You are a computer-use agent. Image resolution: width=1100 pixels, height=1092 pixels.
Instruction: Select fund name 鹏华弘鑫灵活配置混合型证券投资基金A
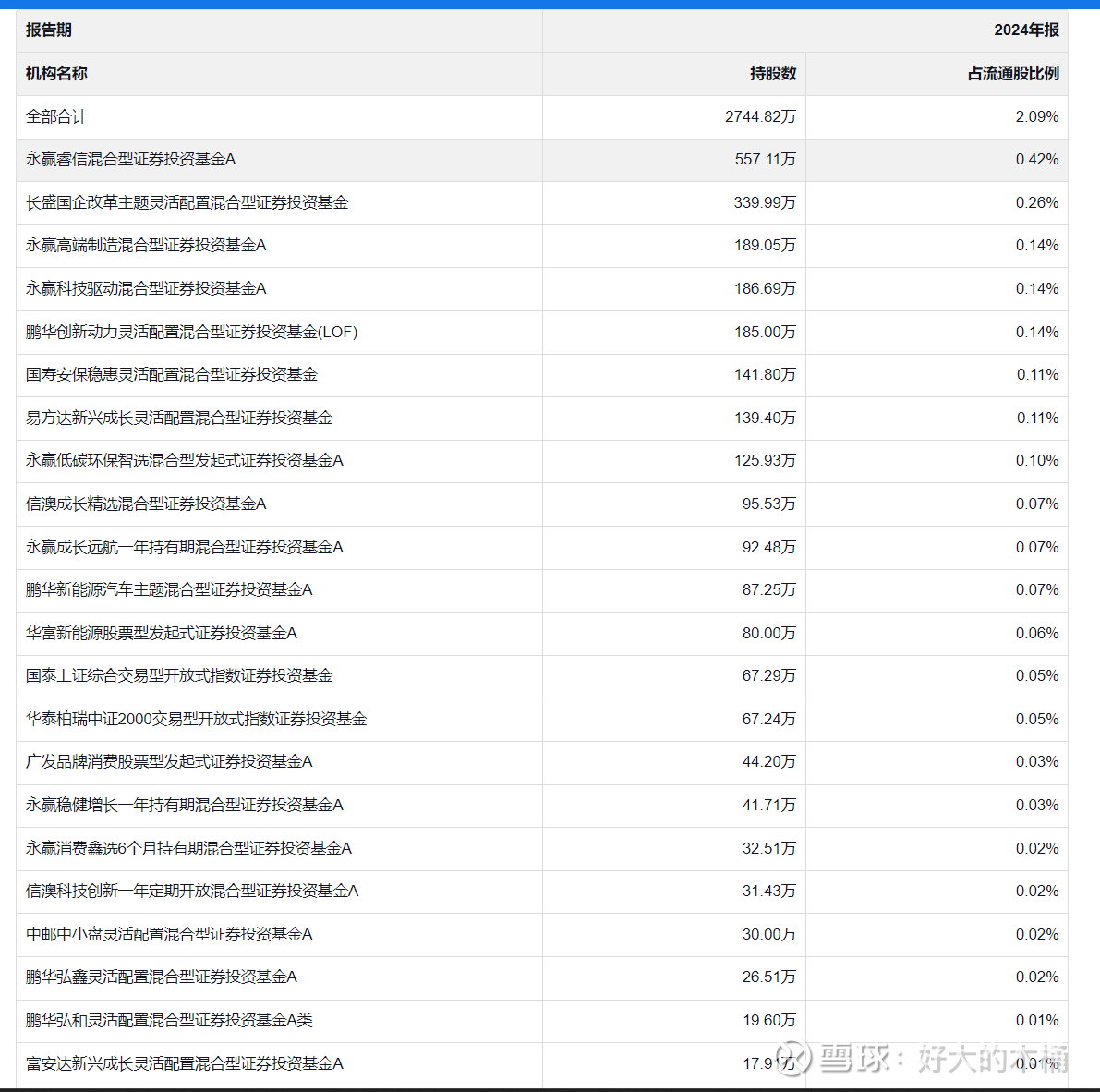(x=162, y=977)
